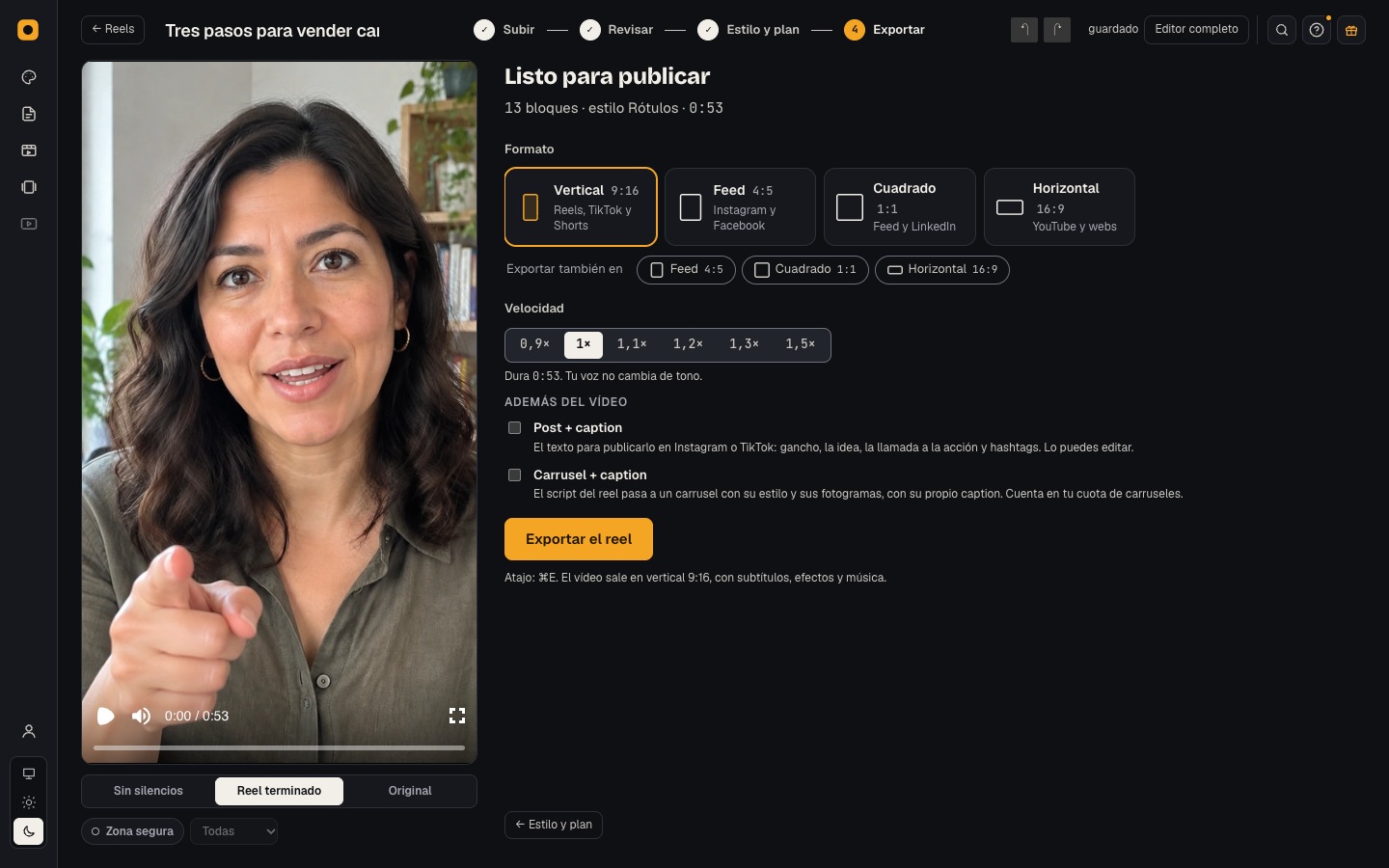
Task: Open the gift icon
Action: [1351, 30]
